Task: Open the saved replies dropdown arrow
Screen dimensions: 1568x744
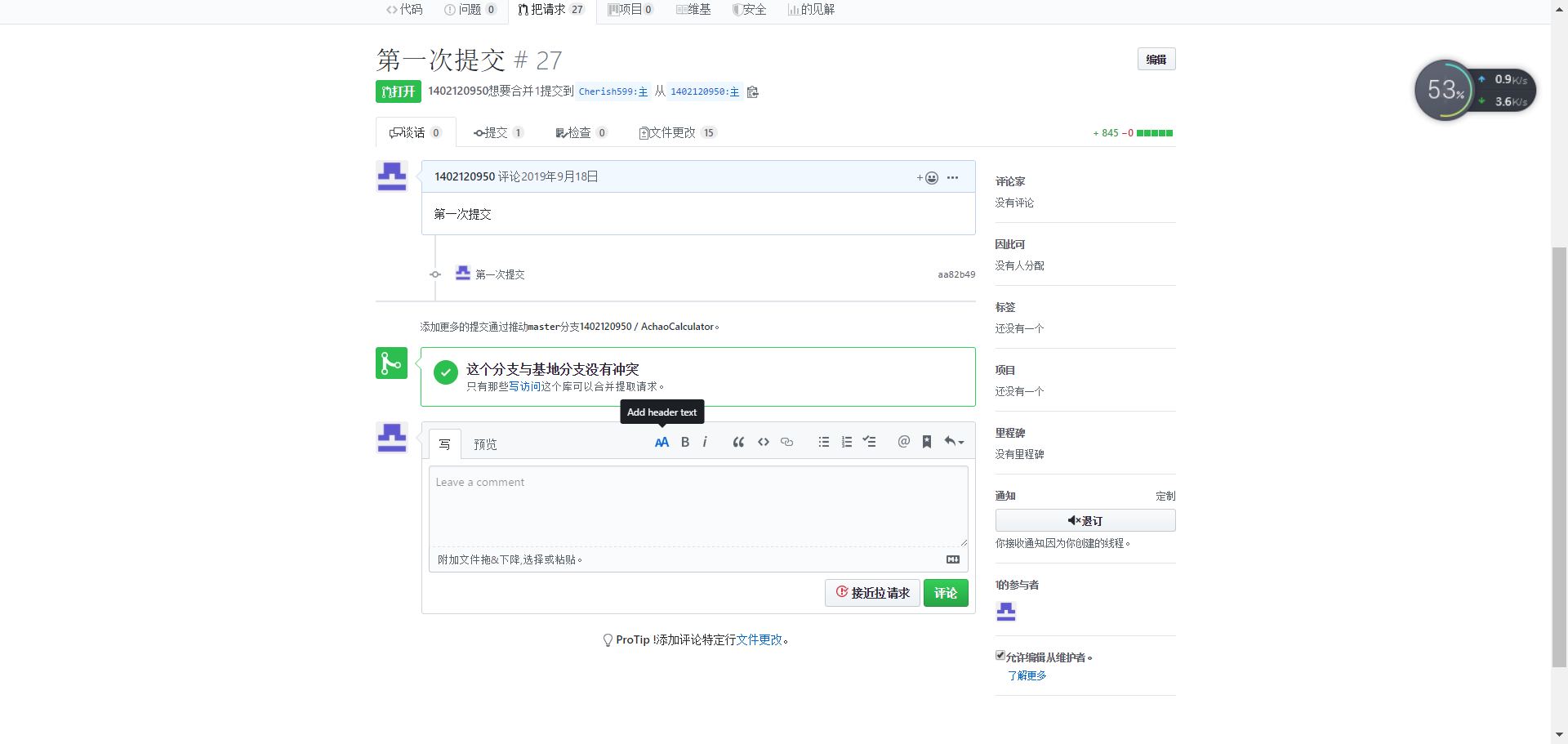Action: (960, 442)
